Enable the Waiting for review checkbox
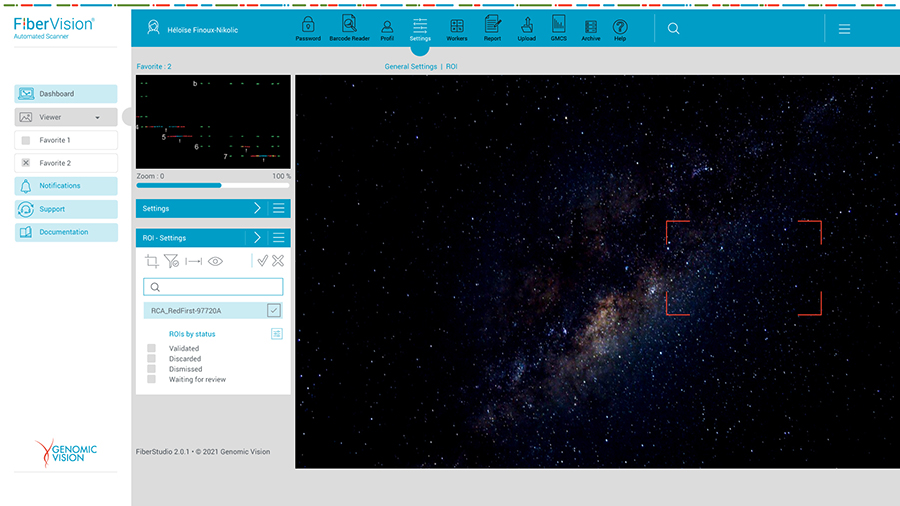900x506 pixels. pyautogui.click(x=152, y=380)
